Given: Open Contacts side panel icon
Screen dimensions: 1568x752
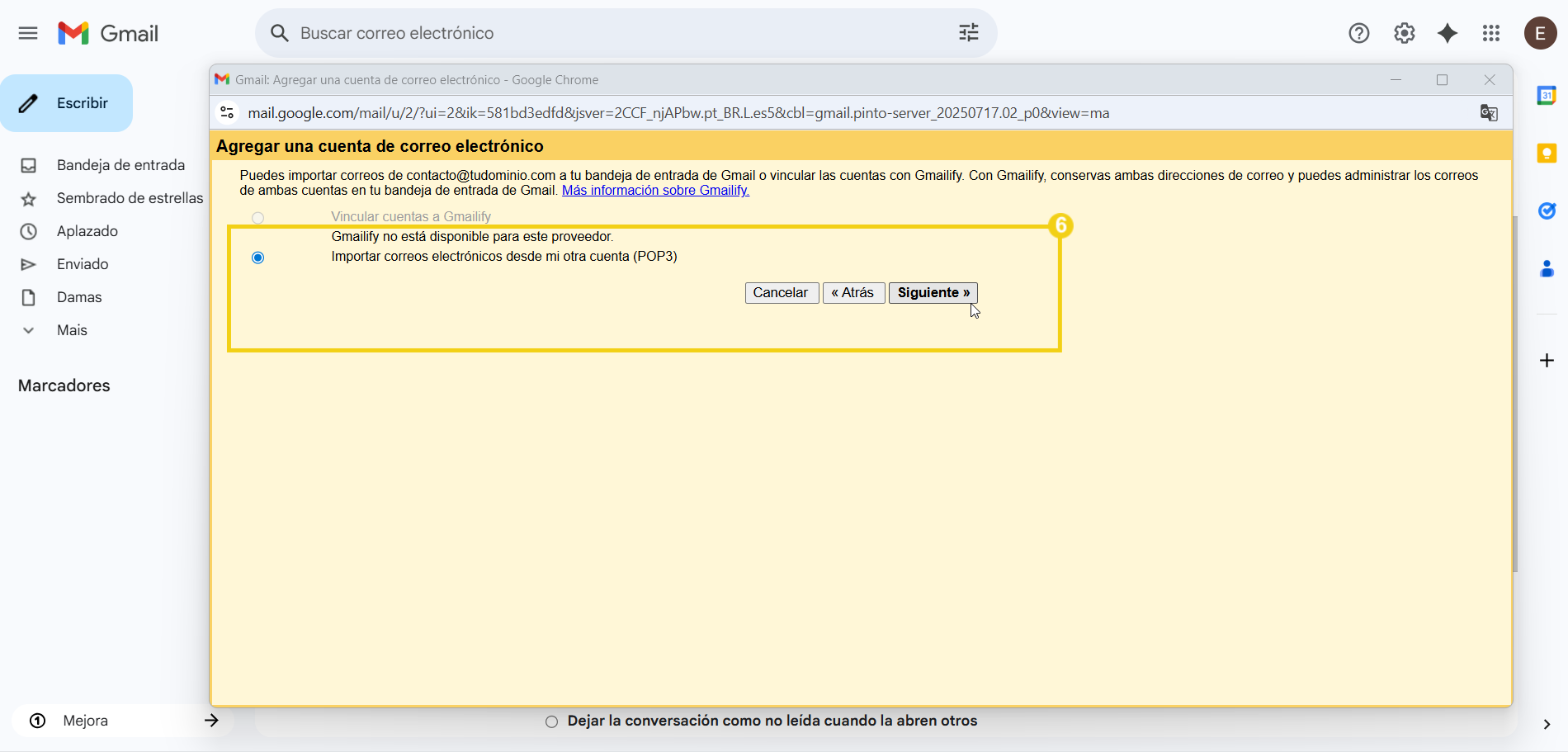Looking at the screenshot, I should point(1547,269).
